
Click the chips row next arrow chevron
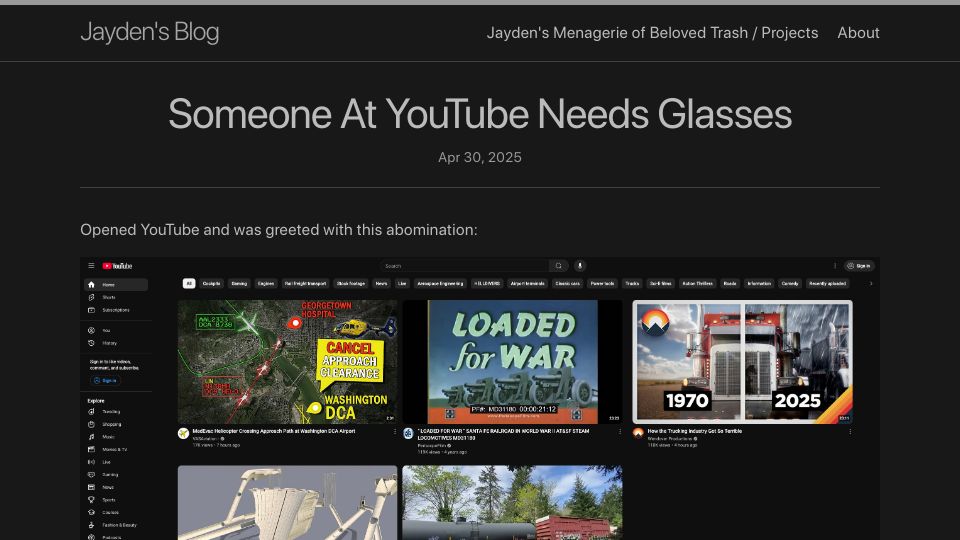pyautogui.click(x=871, y=283)
